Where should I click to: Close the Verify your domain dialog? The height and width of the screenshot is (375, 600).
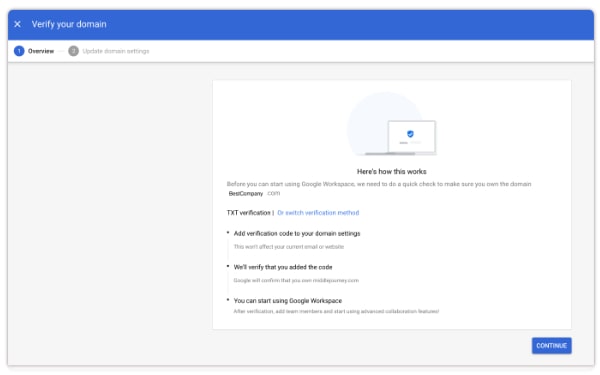click(x=18, y=24)
